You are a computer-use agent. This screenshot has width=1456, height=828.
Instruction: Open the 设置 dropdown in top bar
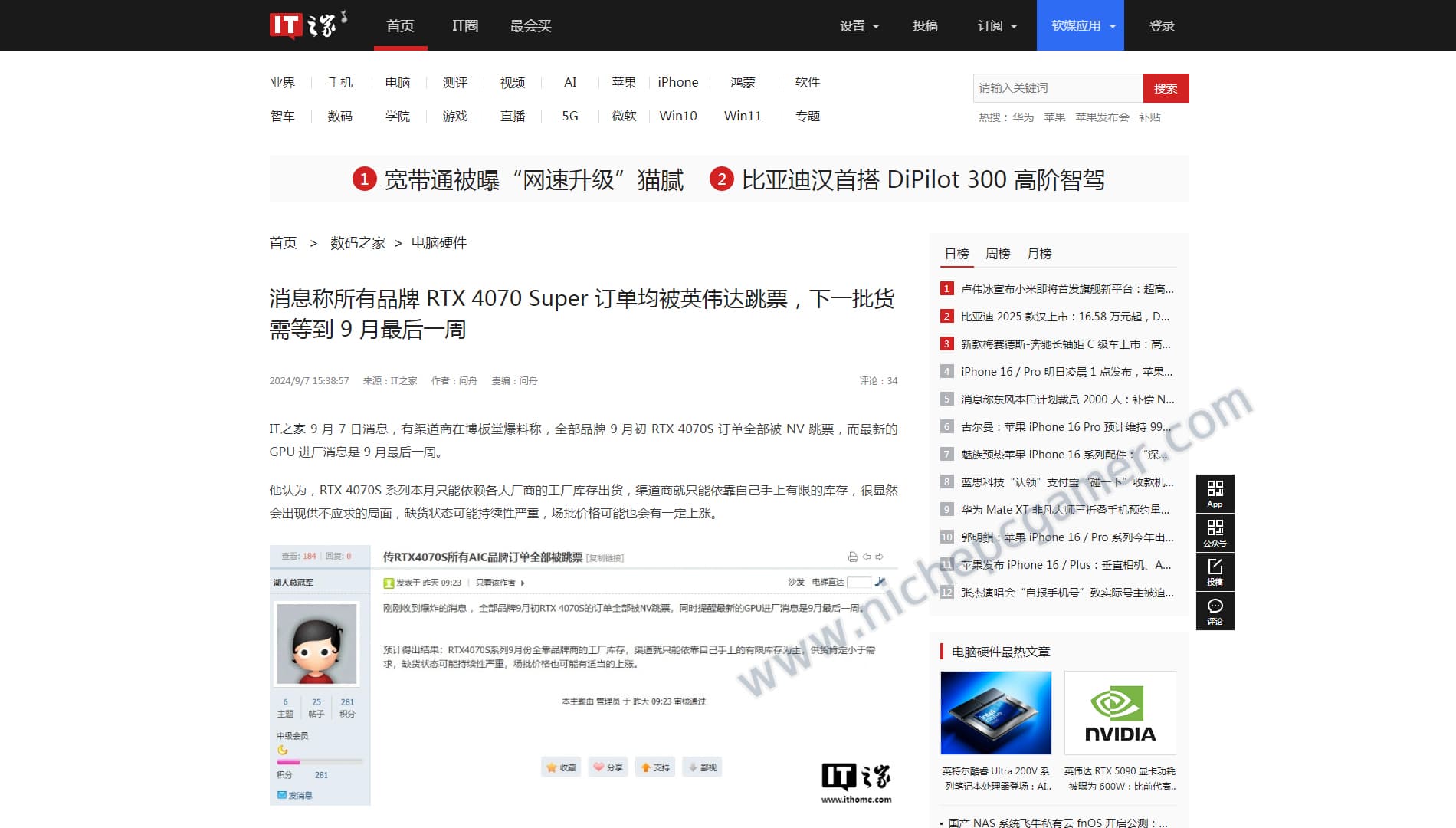coord(859,25)
